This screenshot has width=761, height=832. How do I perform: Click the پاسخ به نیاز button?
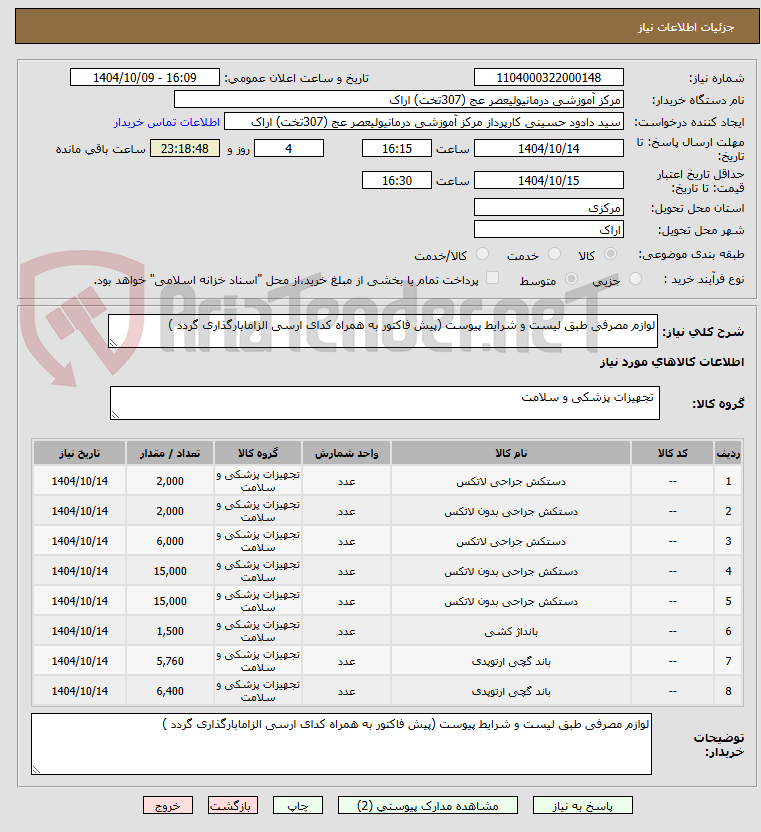click(x=583, y=805)
